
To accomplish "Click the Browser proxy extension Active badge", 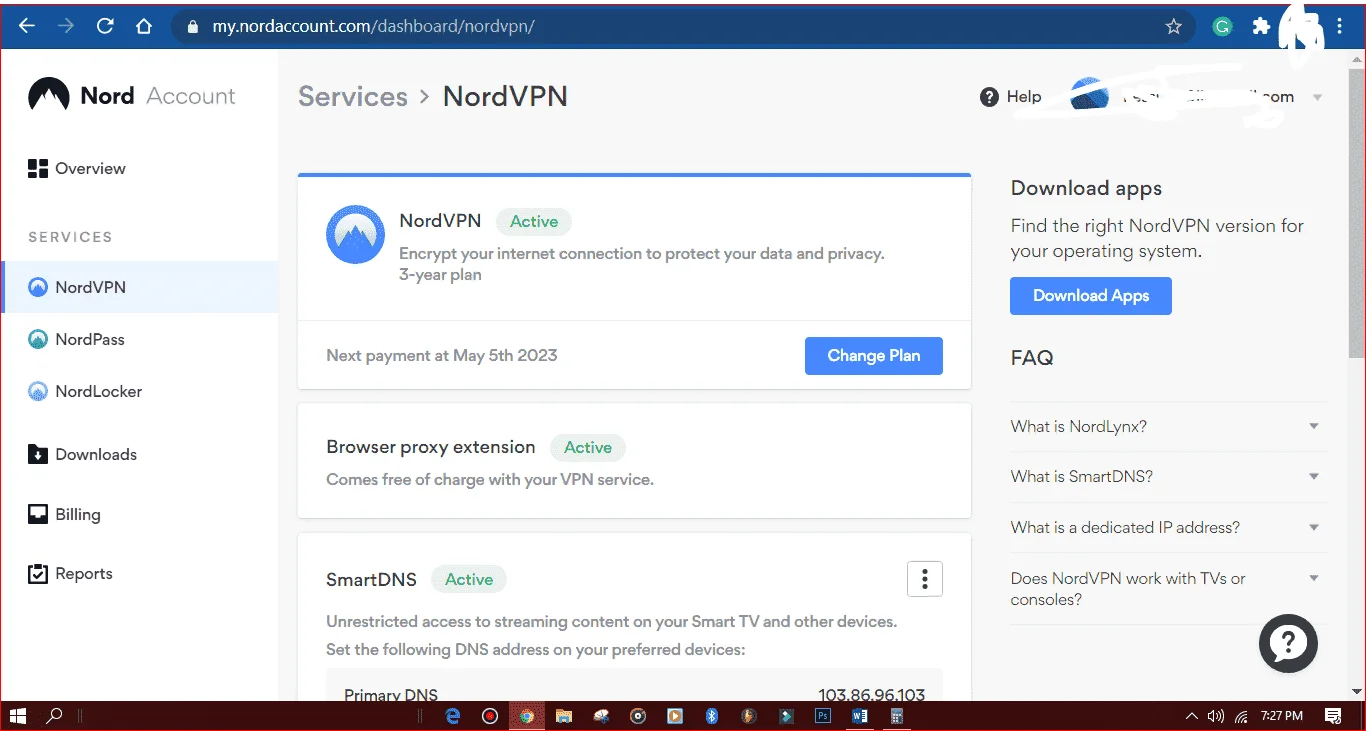I will pyautogui.click(x=588, y=448).
